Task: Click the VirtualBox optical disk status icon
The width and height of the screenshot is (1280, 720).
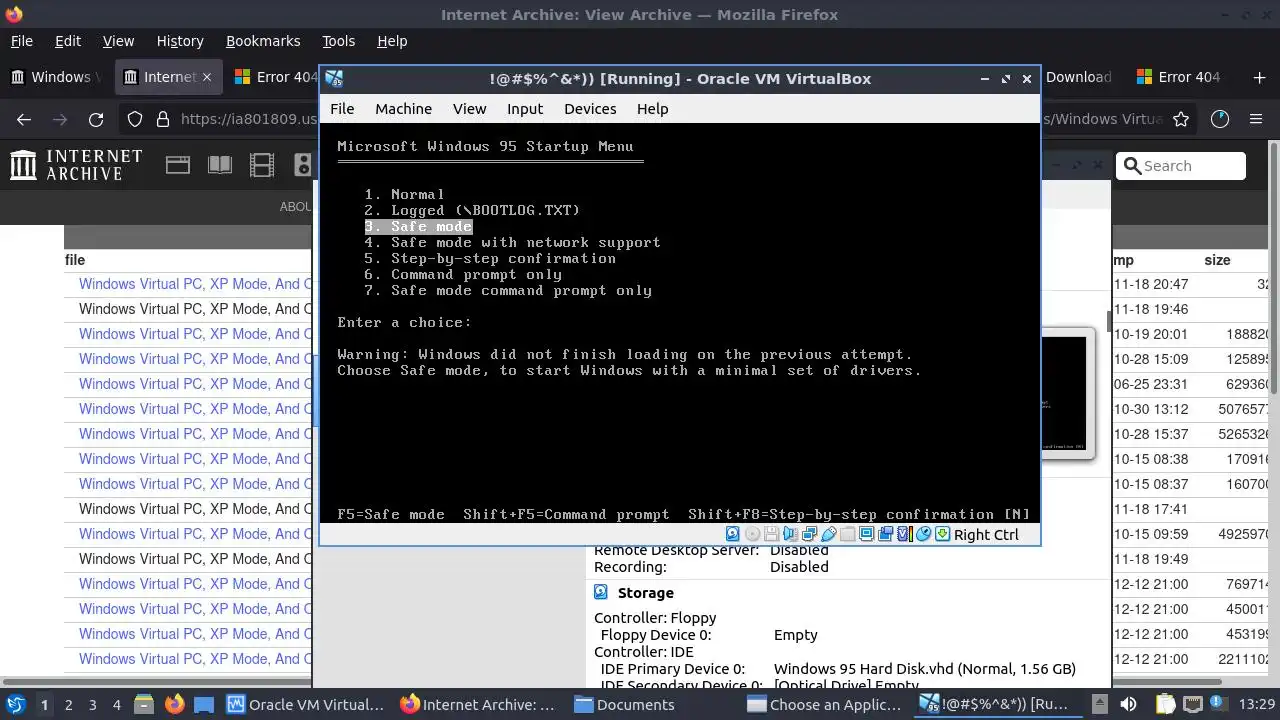Action: [x=752, y=534]
